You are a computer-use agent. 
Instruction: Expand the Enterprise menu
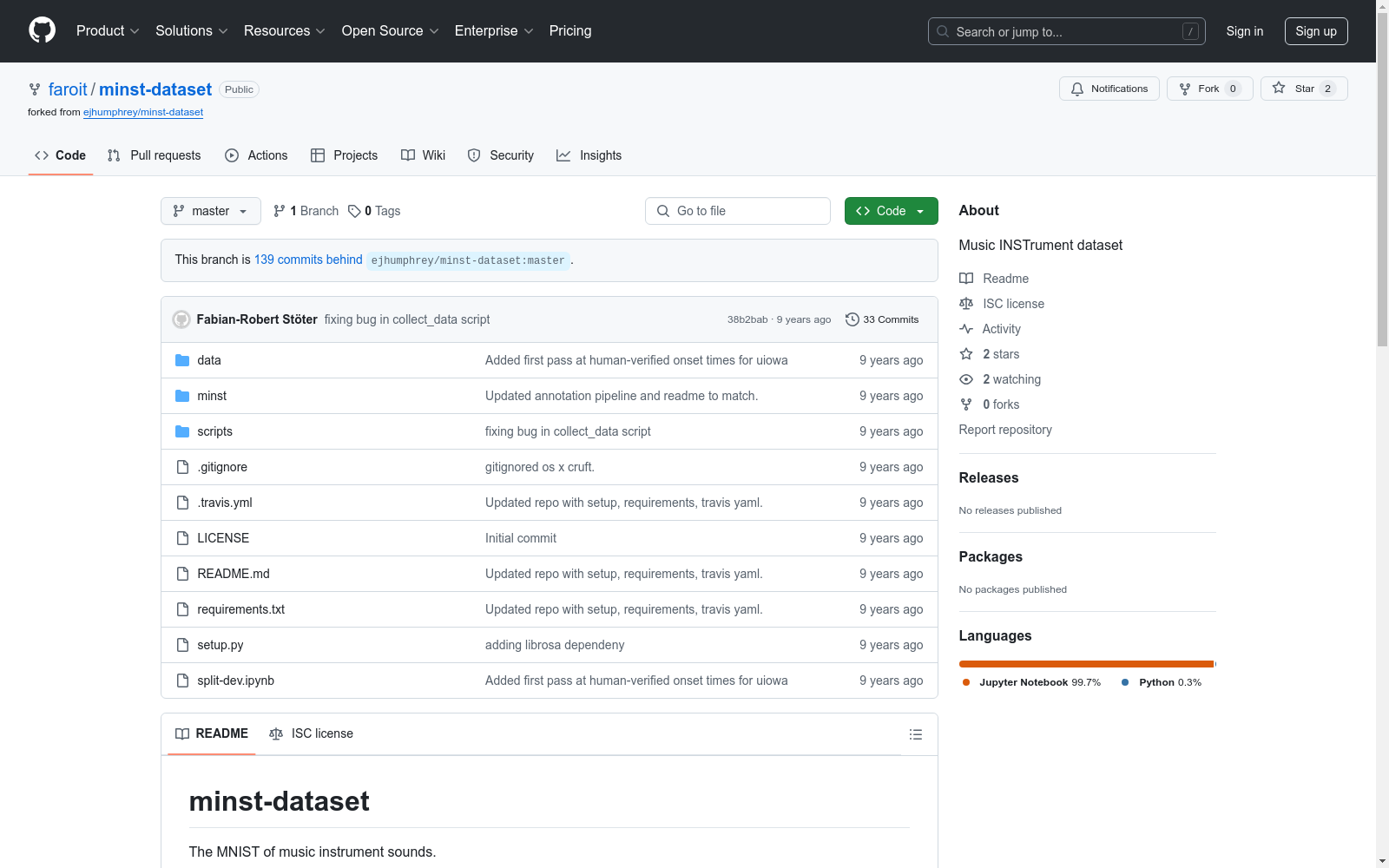(x=494, y=31)
